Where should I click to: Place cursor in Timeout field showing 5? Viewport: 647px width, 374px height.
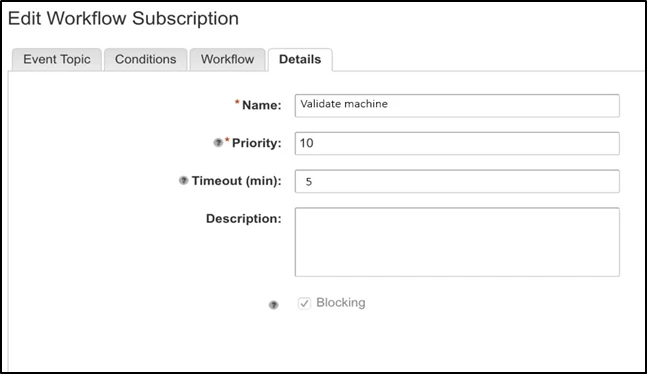[457, 181]
